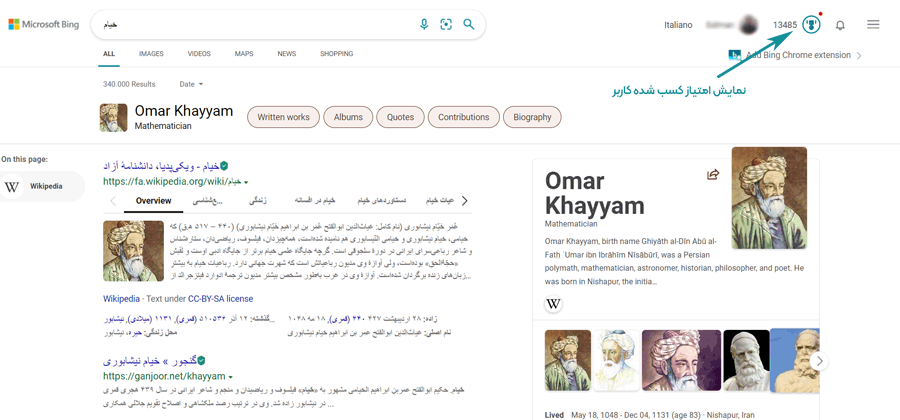Open the hamburger settings menu
900x420 pixels.
(x=873, y=25)
